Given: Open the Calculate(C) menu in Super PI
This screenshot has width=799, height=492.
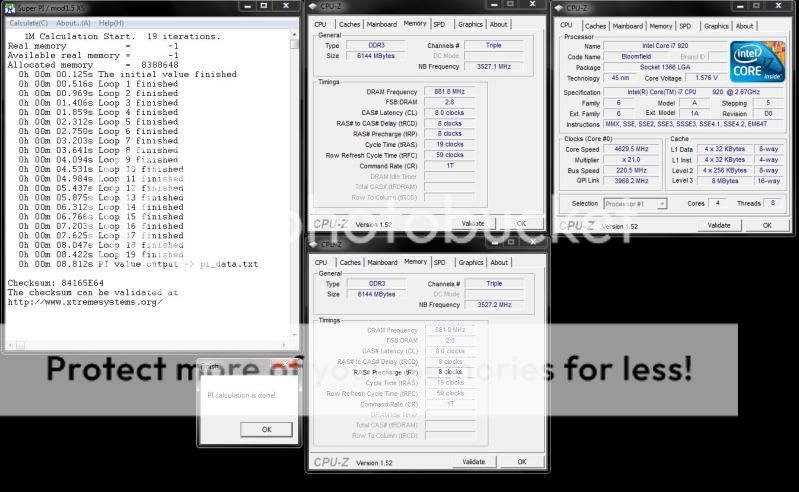Looking at the screenshot, I should pos(29,23).
